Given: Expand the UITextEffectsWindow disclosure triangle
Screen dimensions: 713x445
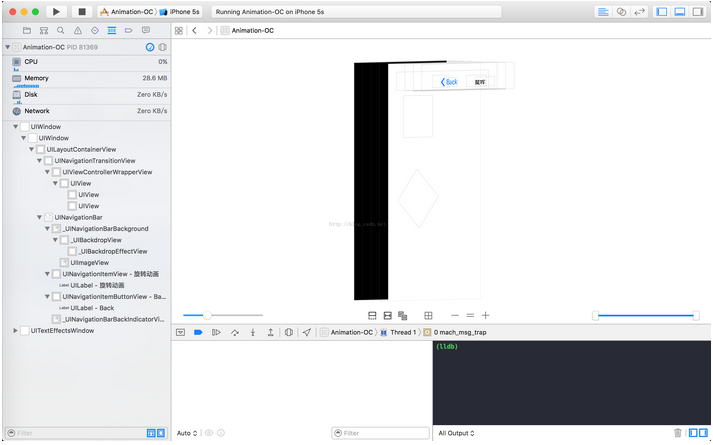Looking at the screenshot, I should (x=15, y=330).
